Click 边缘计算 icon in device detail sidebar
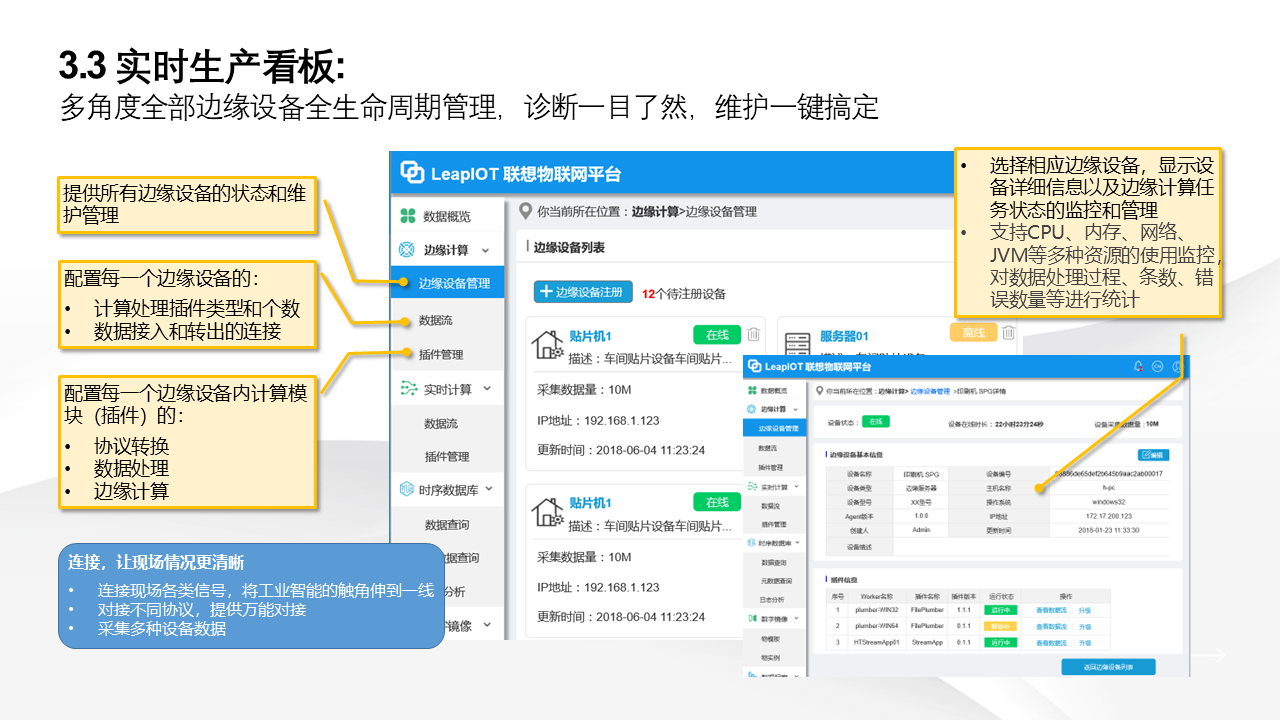1280x720 pixels. tap(752, 409)
